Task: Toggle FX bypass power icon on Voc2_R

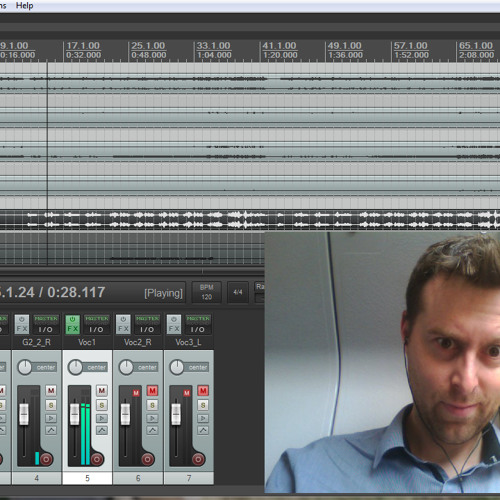Action: (123, 319)
